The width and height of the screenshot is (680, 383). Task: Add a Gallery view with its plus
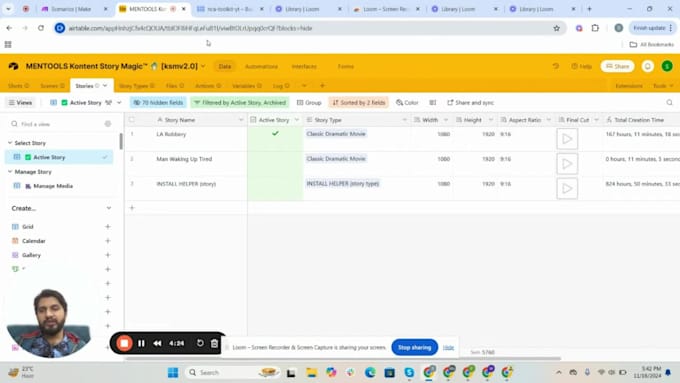(108, 255)
